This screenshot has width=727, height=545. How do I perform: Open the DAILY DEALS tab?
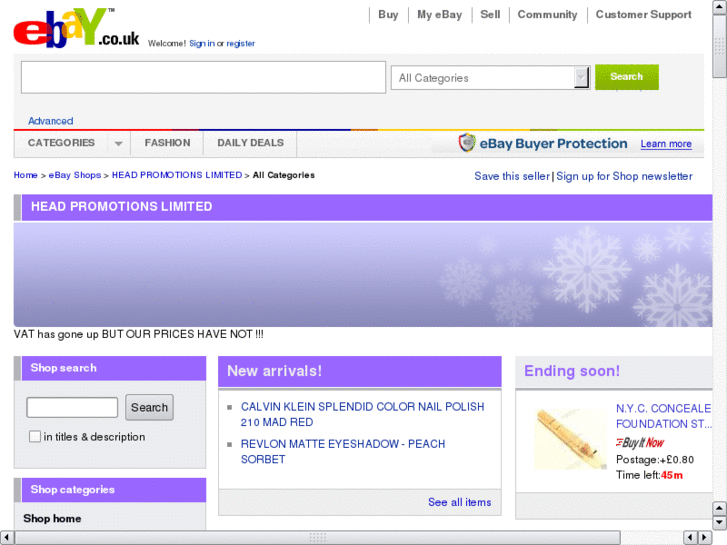pyautogui.click(x=250, y=143)
